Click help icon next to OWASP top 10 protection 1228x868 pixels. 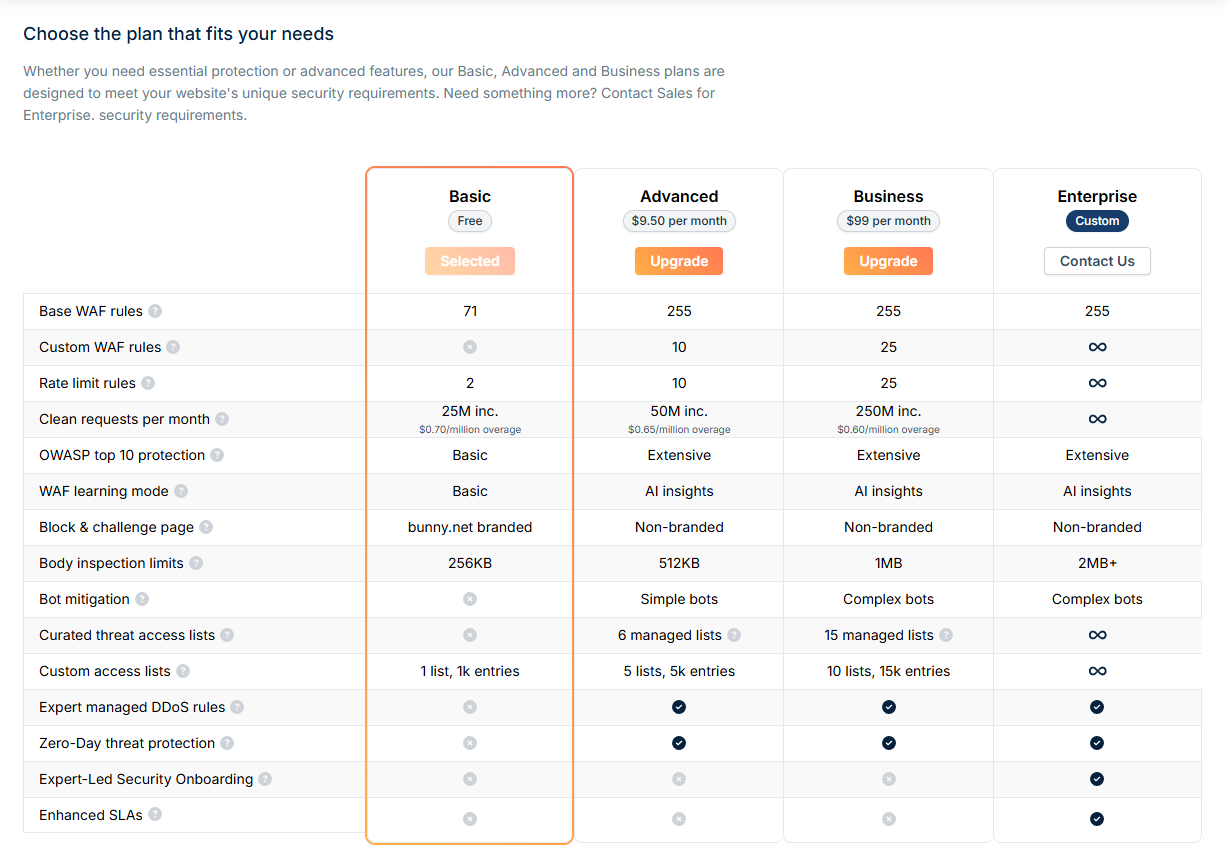point(217,455)
